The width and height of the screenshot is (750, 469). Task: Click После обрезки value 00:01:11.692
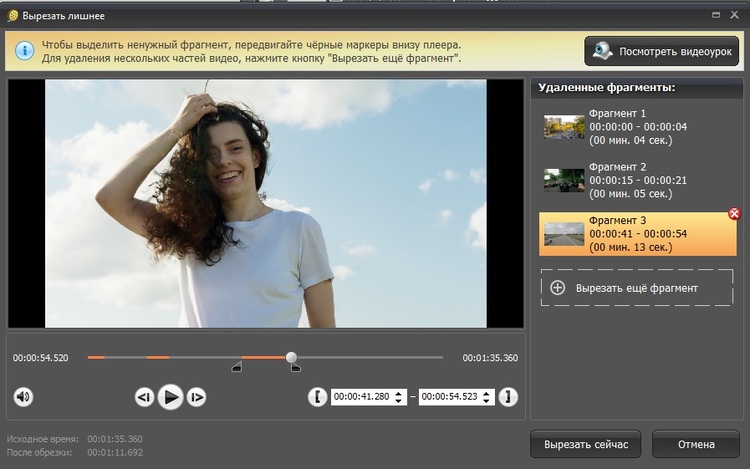tap(115, 452)
